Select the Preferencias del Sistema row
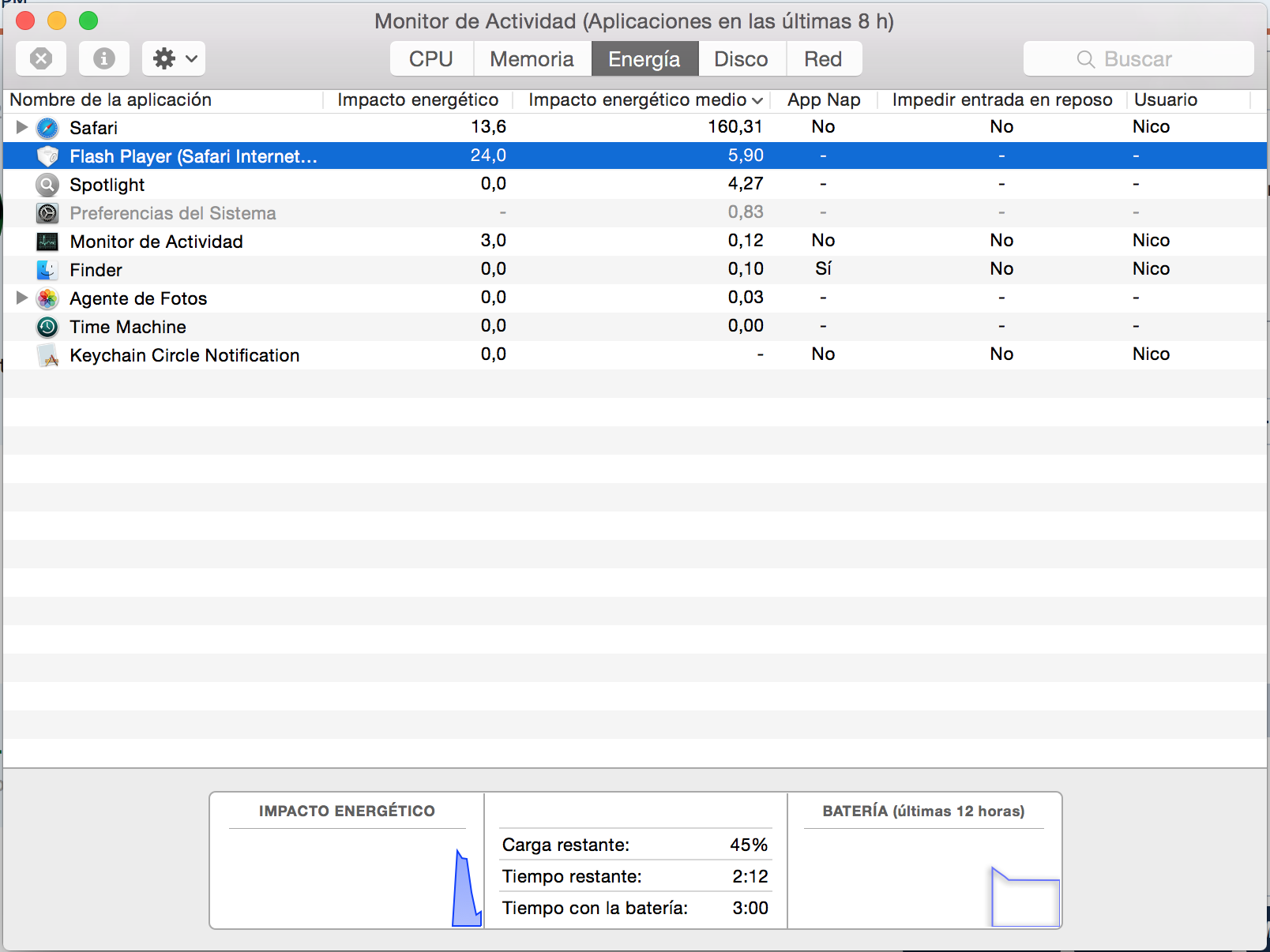 coord(635,213)
